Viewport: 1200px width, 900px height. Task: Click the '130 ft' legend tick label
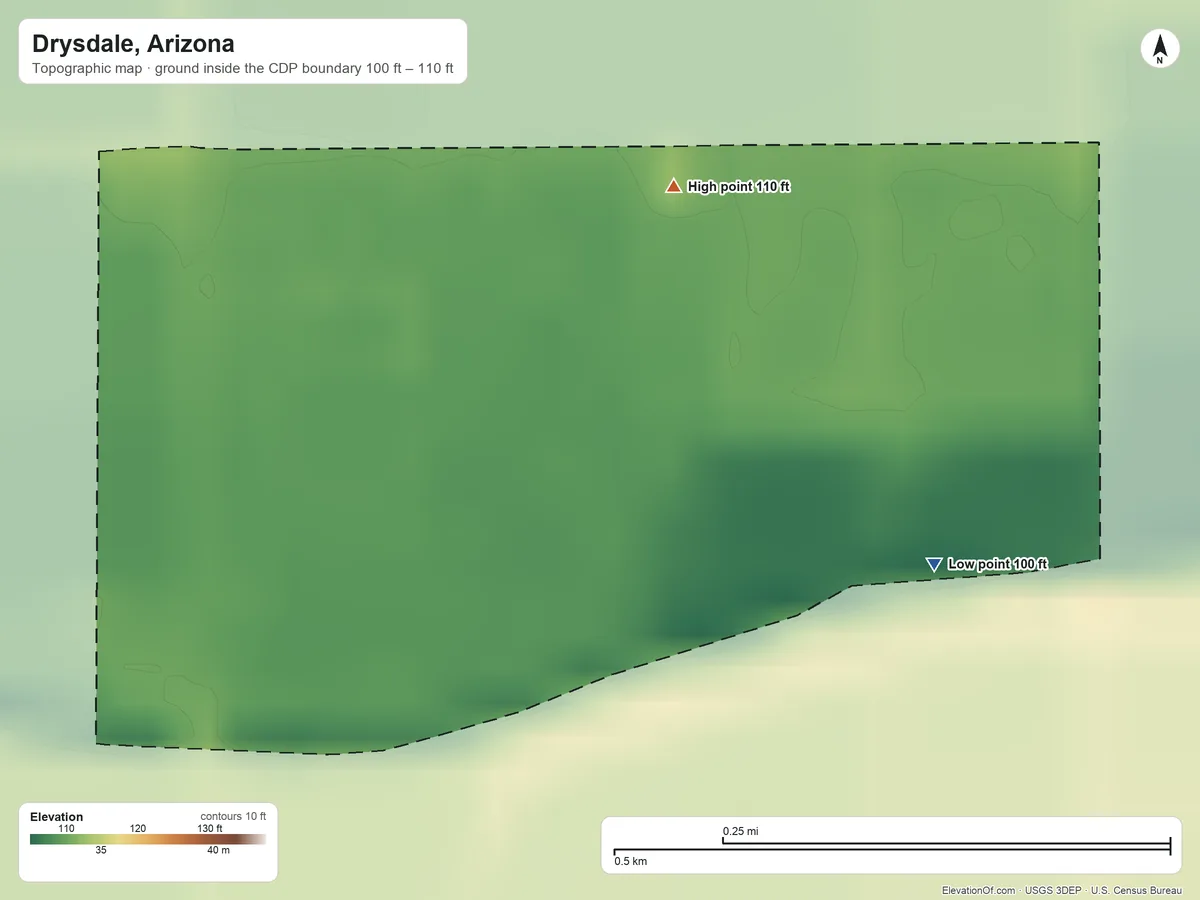tap(210, 829)
